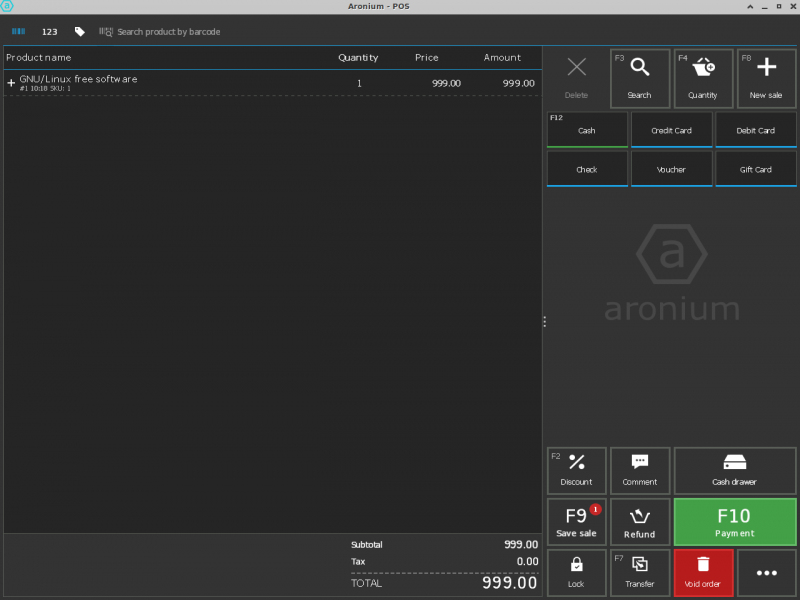
Task: Lock the POS screen
Action: 576,573
